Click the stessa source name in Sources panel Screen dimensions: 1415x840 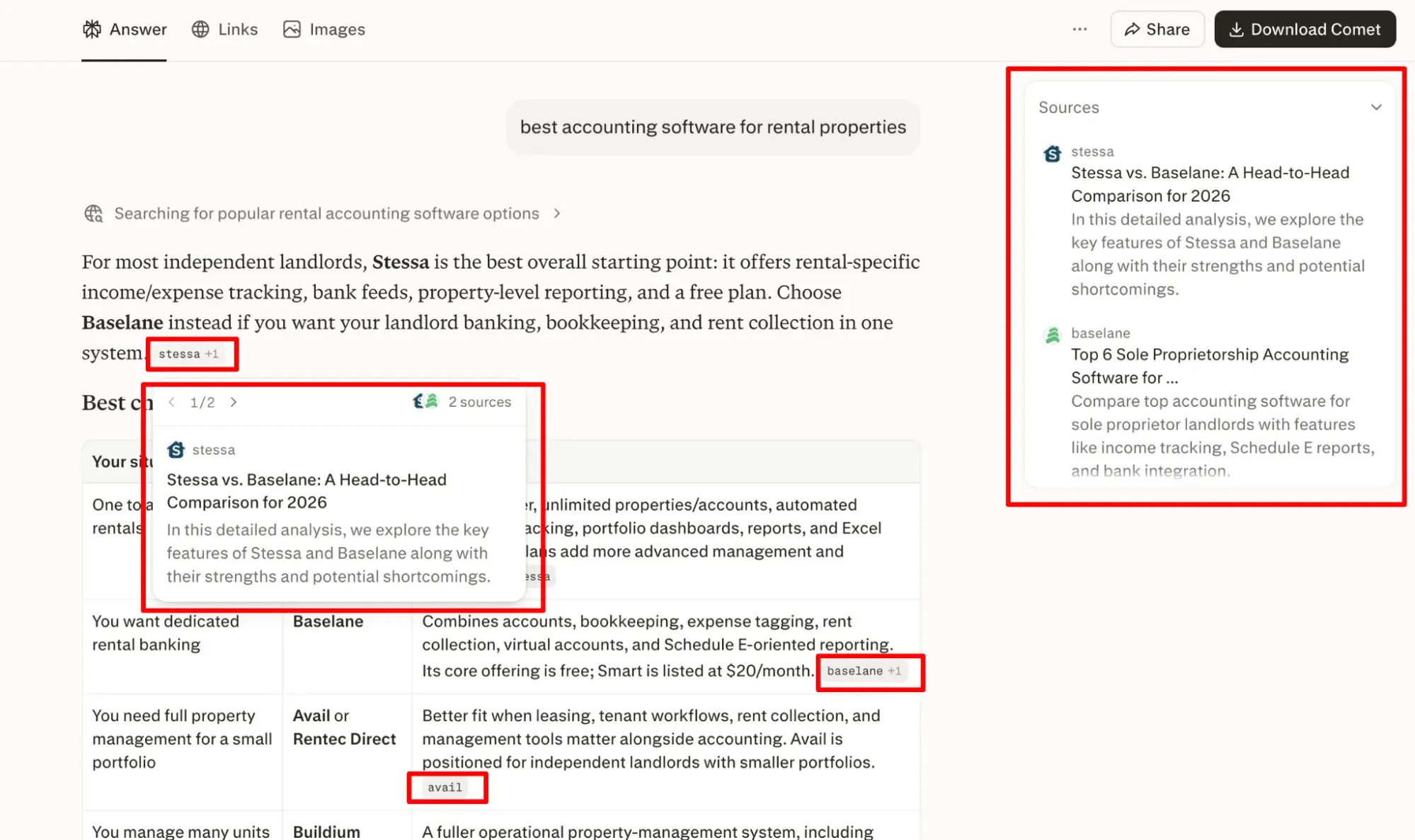pyautogui.click(x=1092, y=151)
